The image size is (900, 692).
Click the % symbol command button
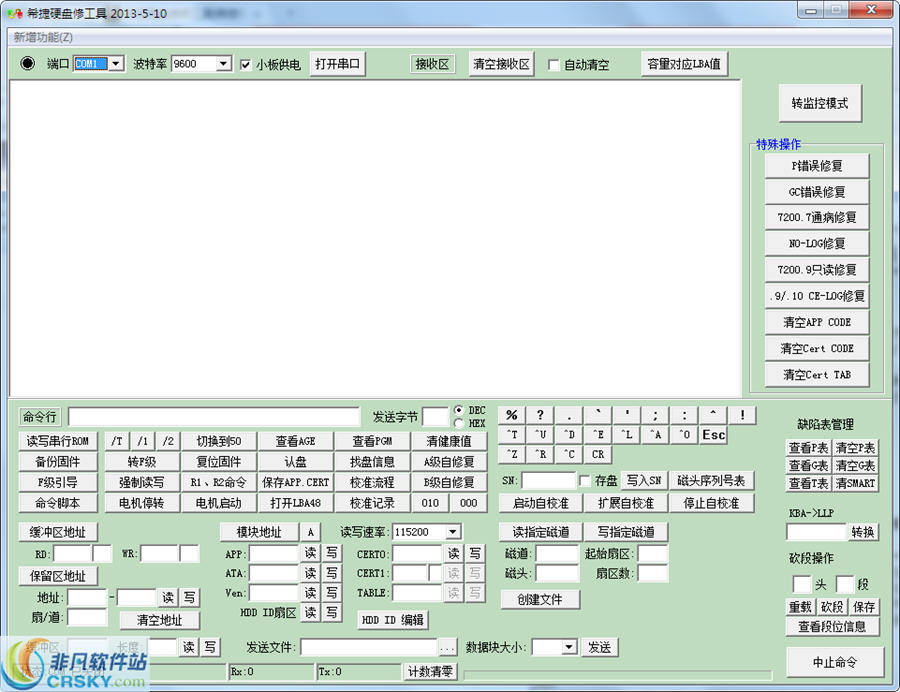pyautogui.click(x=513, y=414)
